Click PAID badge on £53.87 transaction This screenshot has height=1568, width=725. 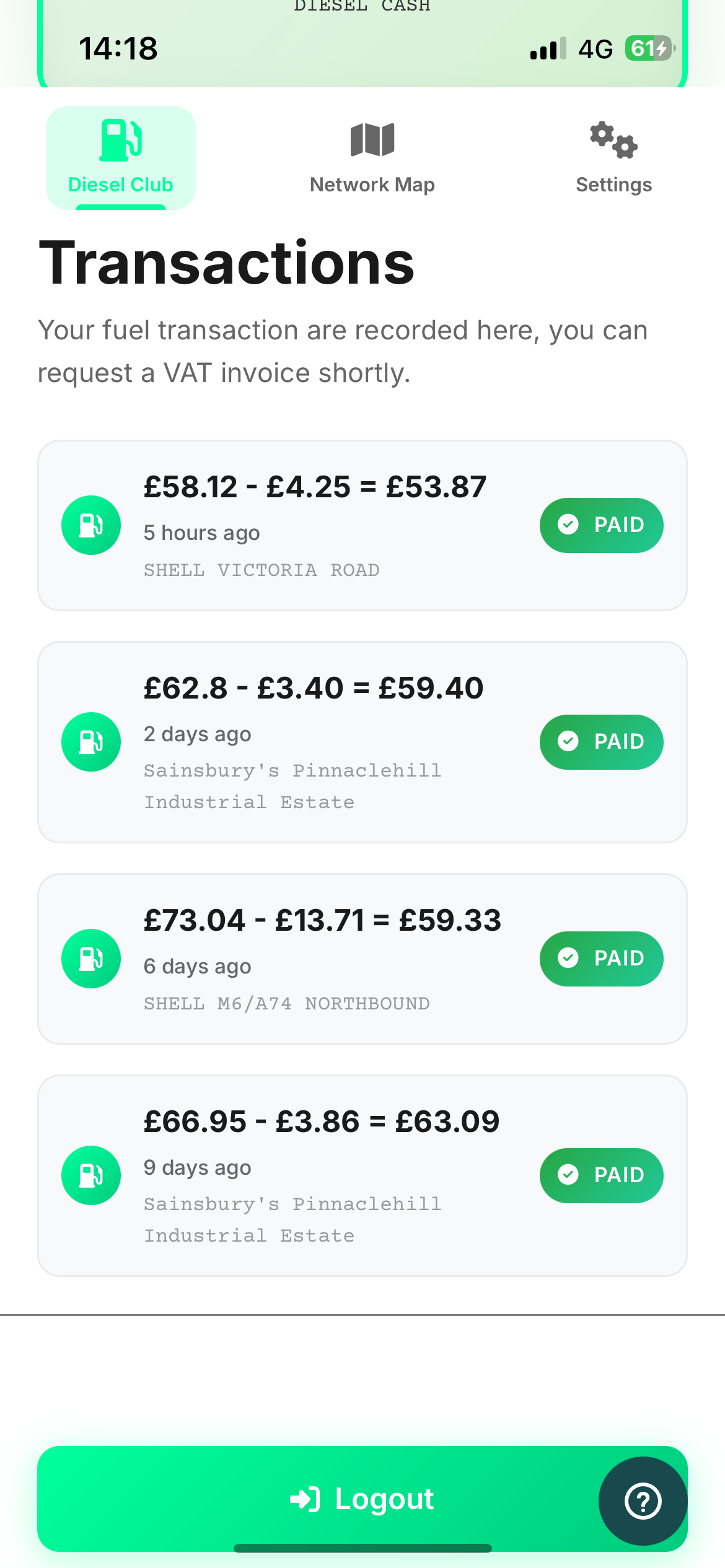[x=601, y=525]
